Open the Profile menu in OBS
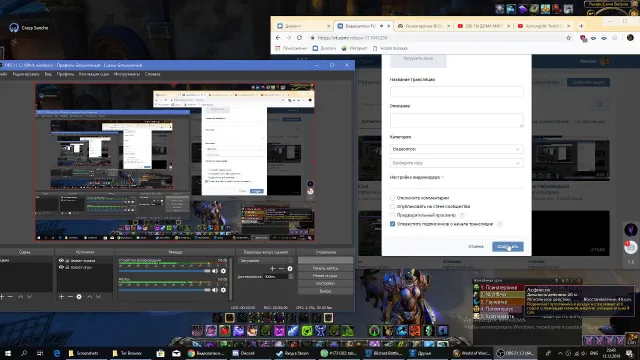 (x=65, y=74)
